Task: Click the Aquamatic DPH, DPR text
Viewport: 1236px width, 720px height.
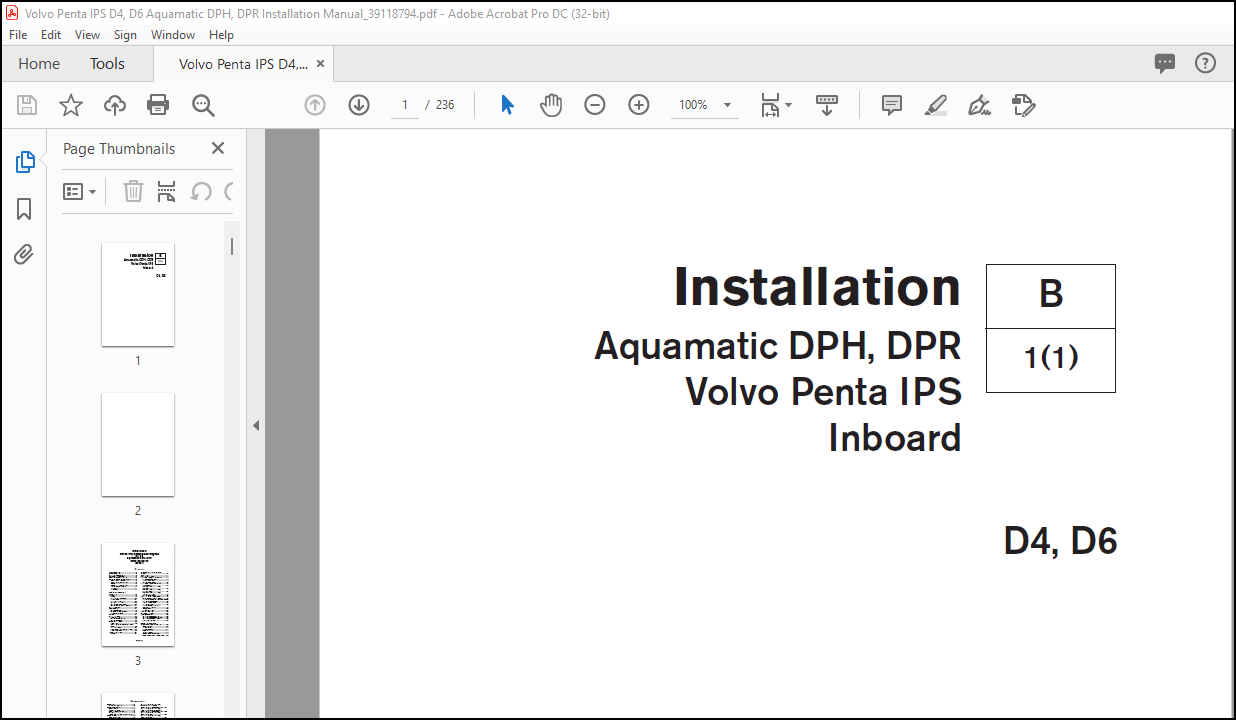Action: 778,346
